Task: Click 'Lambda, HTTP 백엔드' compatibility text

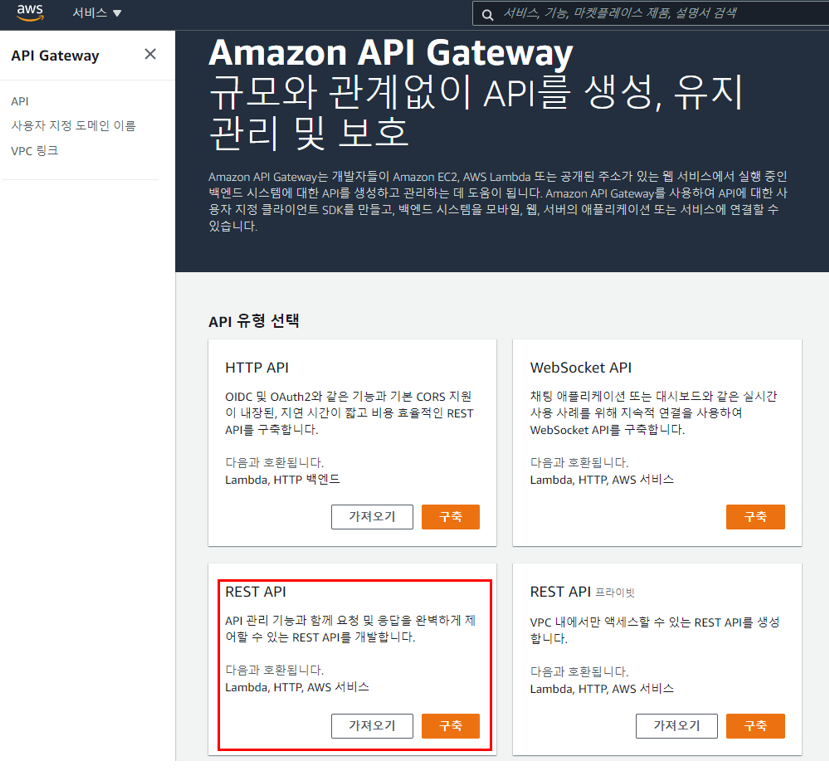Action: pos(282,480)
